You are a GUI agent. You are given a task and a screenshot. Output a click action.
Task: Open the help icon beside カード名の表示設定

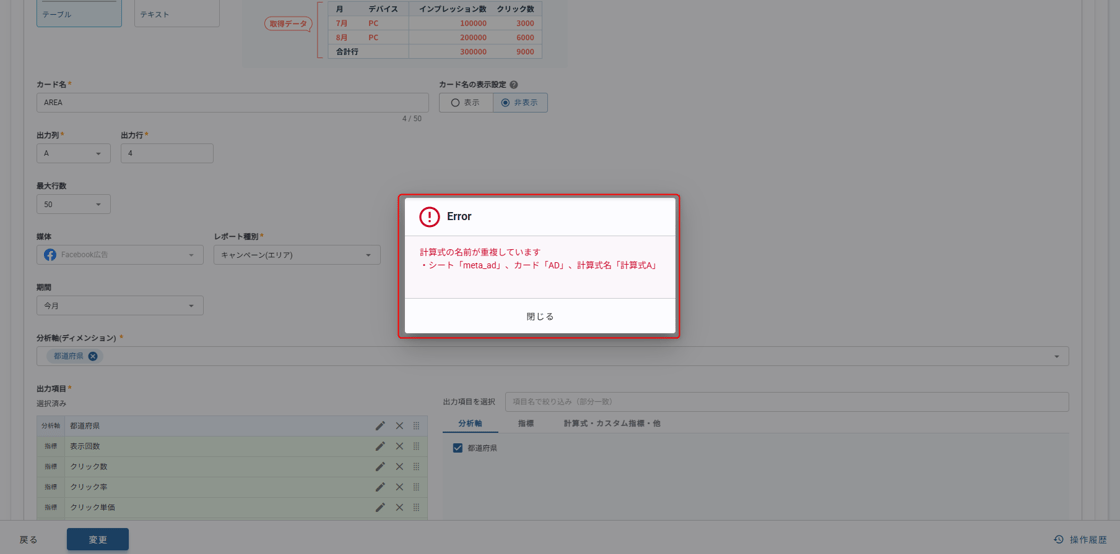coord(514,84)
